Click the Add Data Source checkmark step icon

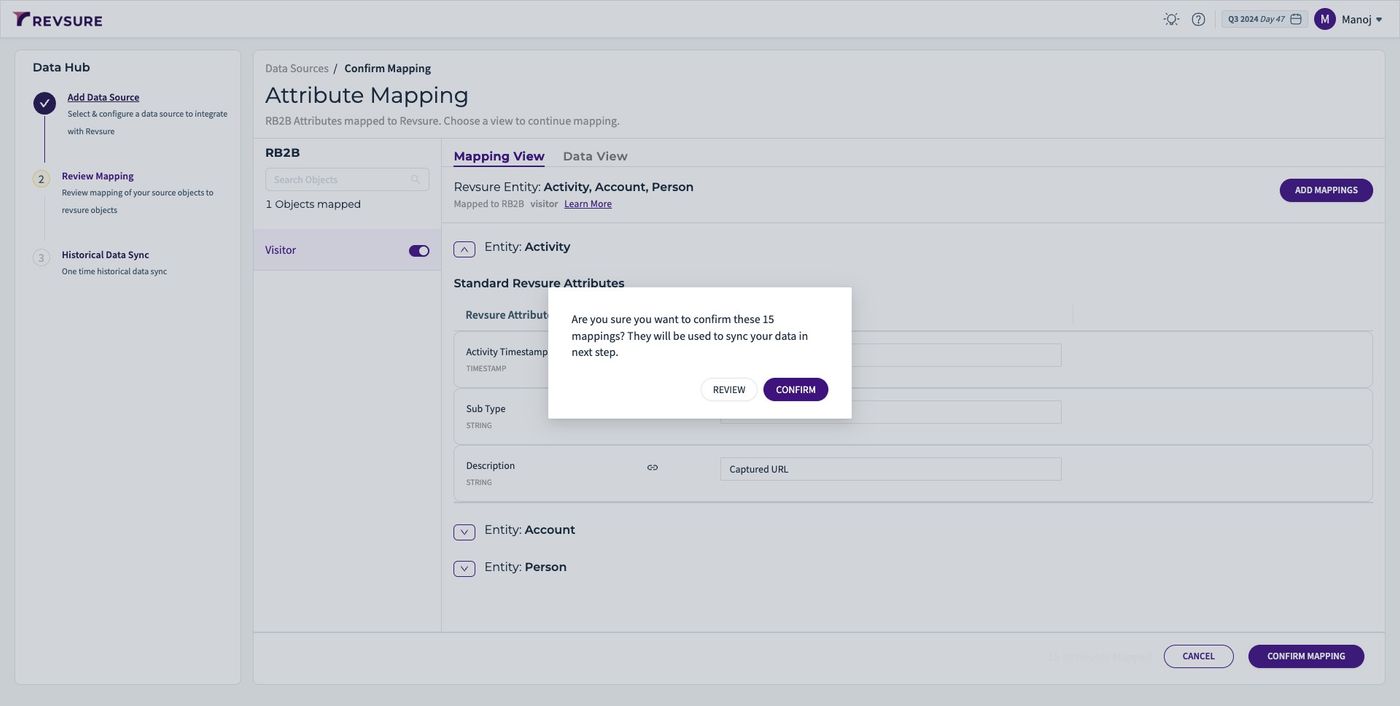tap(44, 103)
